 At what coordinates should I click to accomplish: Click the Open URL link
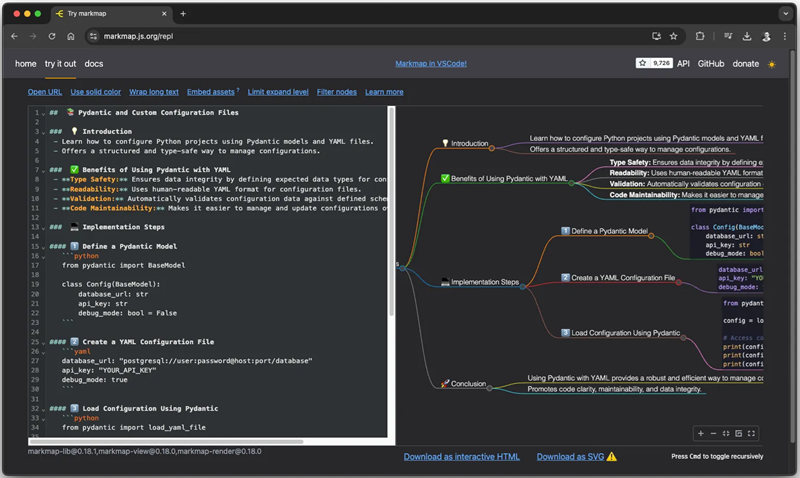click(45, 92)
